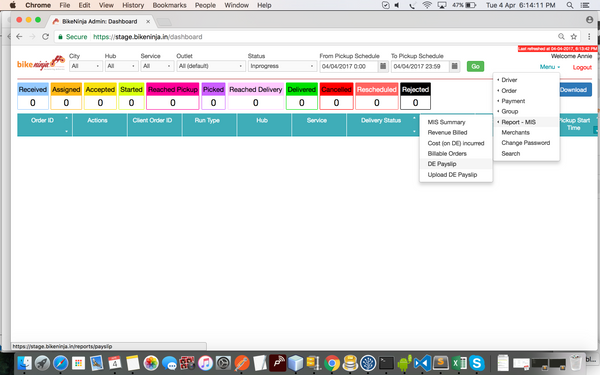Click the green Go button
This screenshot has width=600, height=375.
click(475, 66)
